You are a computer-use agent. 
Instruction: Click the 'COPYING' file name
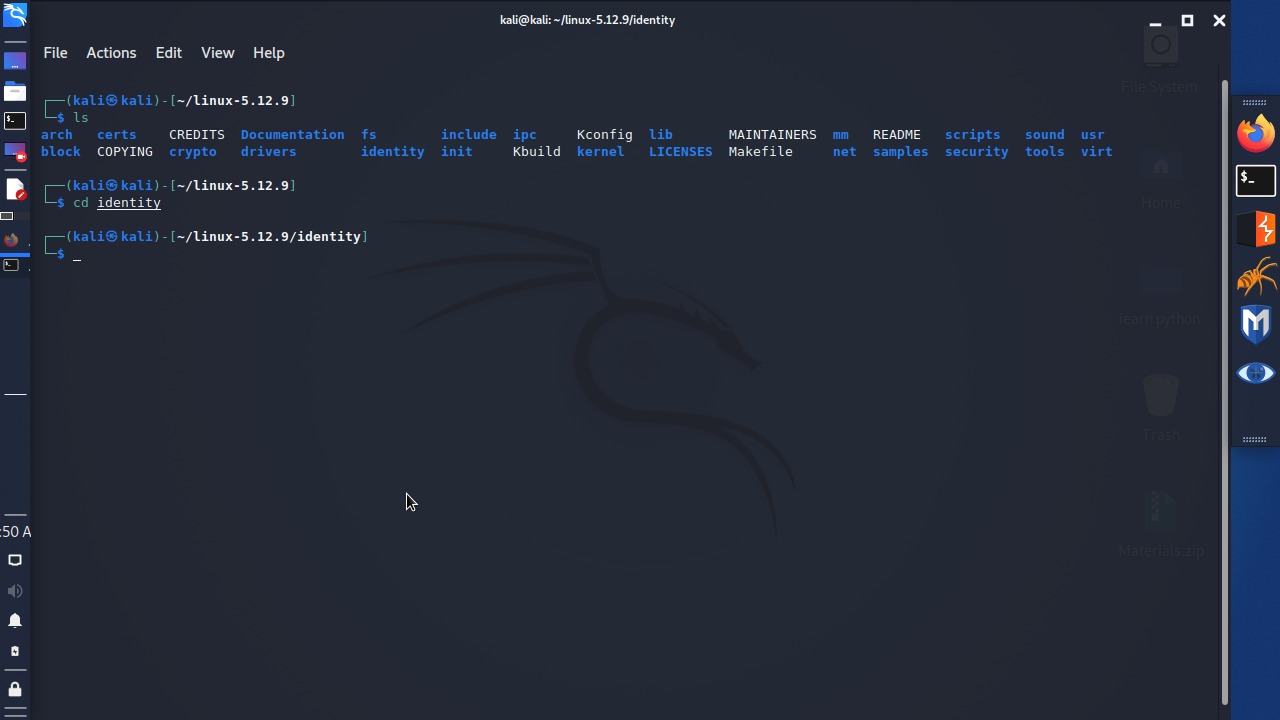click(x=125, y=152)
